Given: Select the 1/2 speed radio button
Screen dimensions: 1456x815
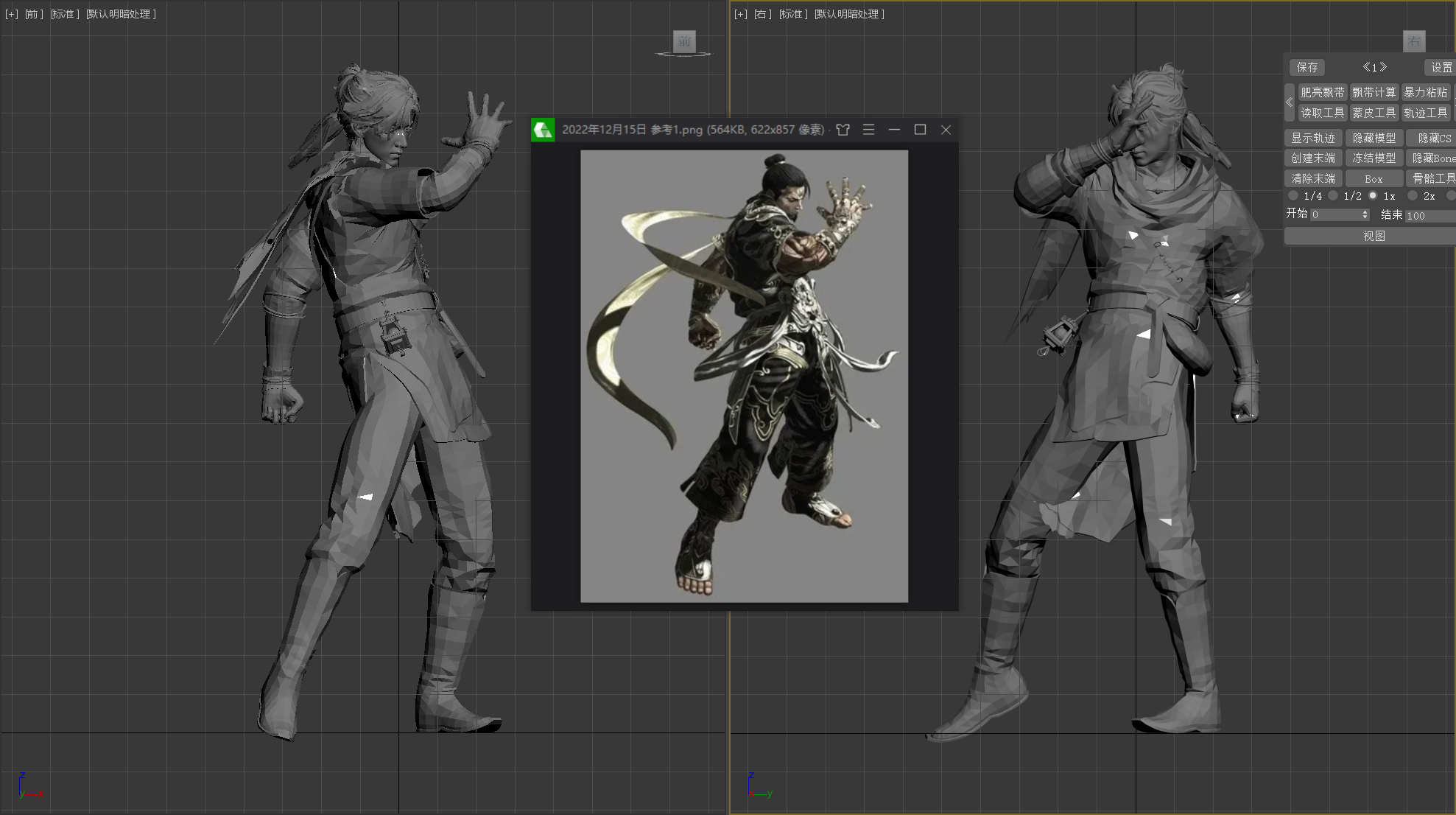Looking at the screenshot, I should [1333, 196].
